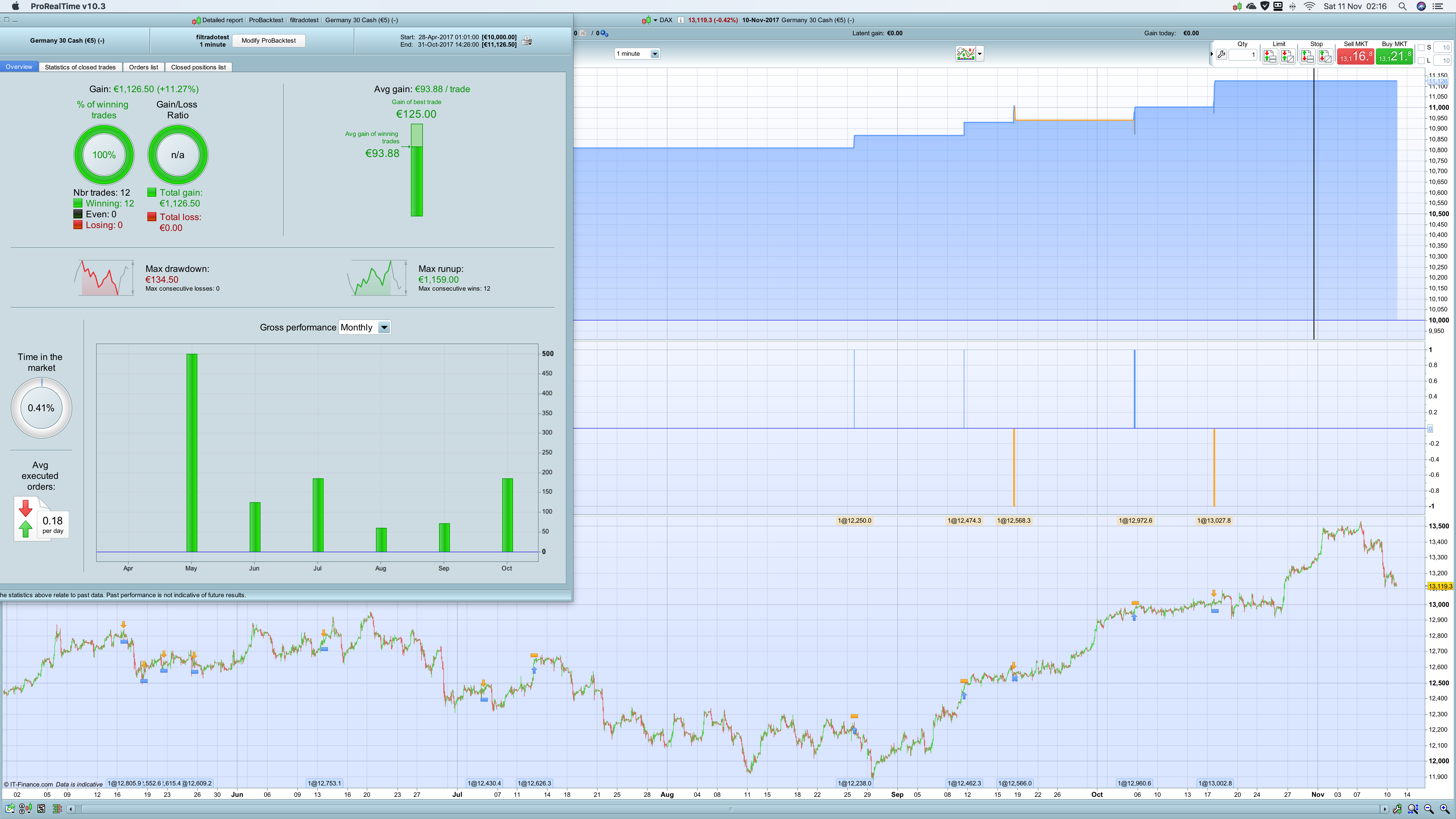1456x819 pixels.
Task: Click the macOS Spotlight search icon
Action: click(1402, 6)
